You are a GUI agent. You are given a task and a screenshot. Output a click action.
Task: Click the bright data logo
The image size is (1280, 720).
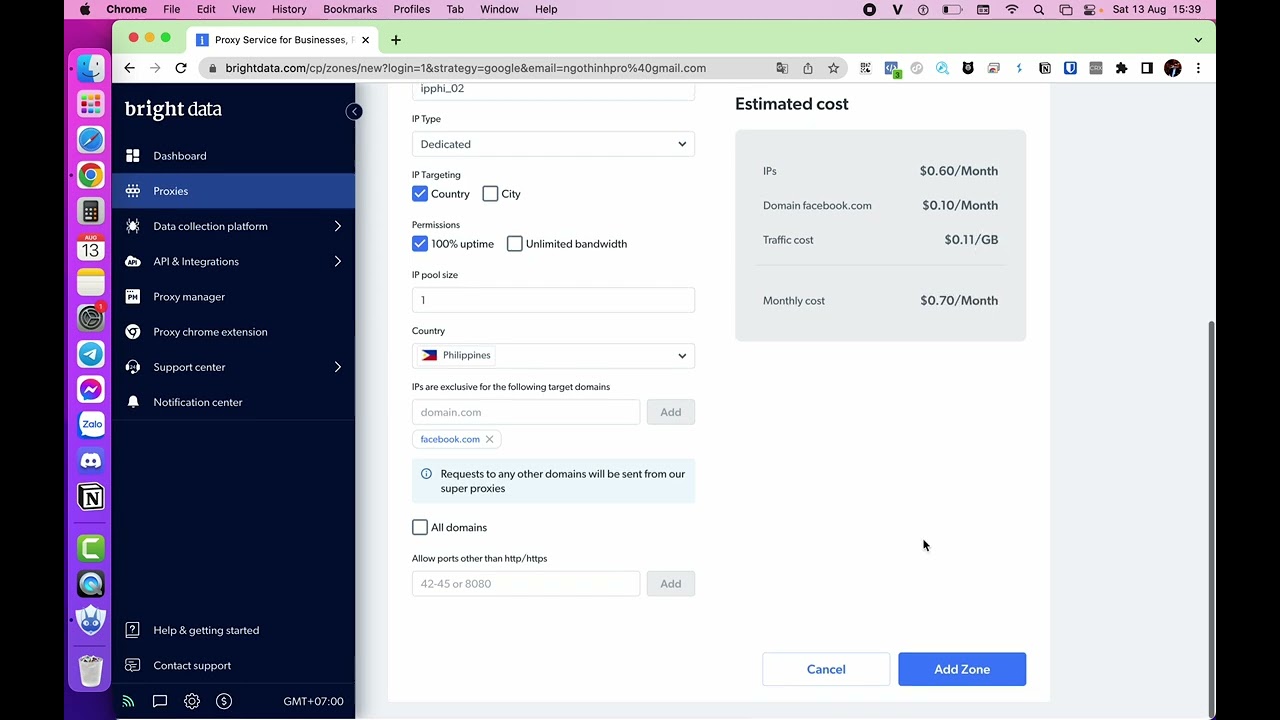[x=173, y=110]
